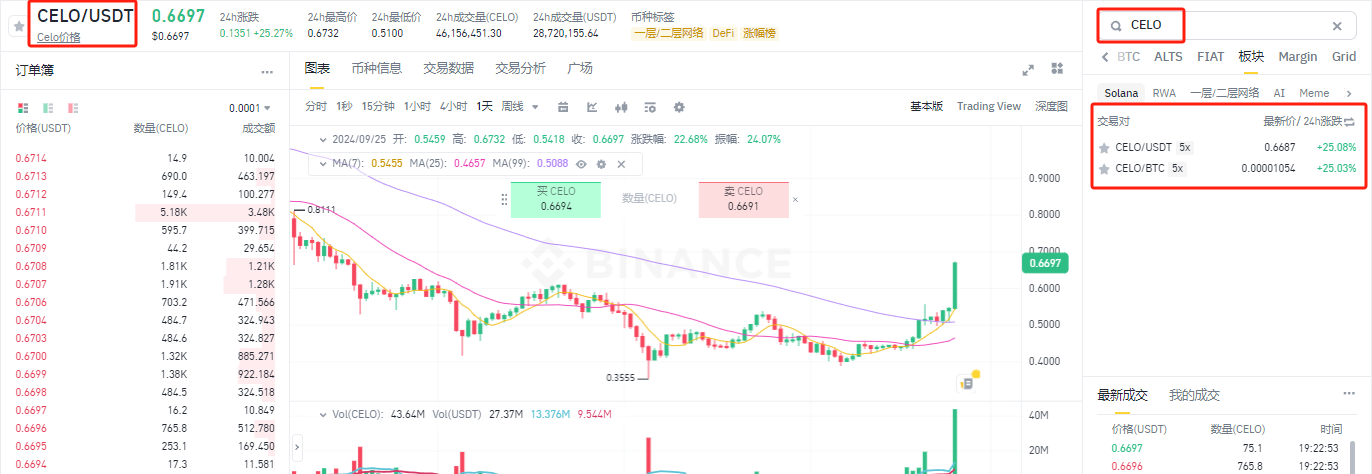
Task: Show only sell orders in order book
Action: (72, 107)
